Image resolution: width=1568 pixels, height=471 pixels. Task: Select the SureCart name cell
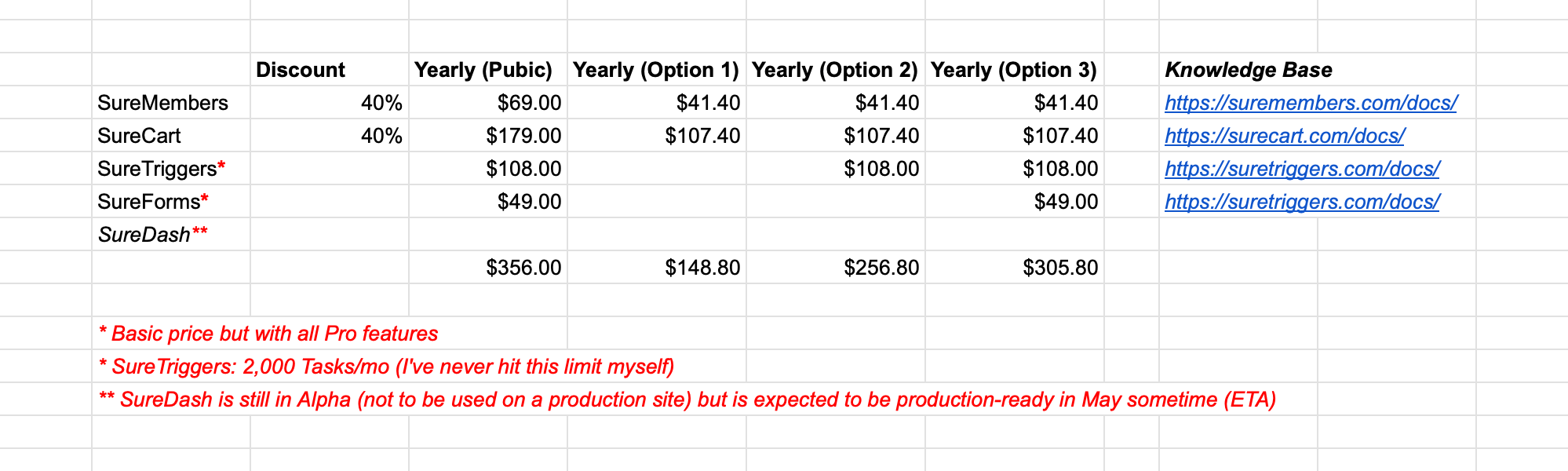140,136
